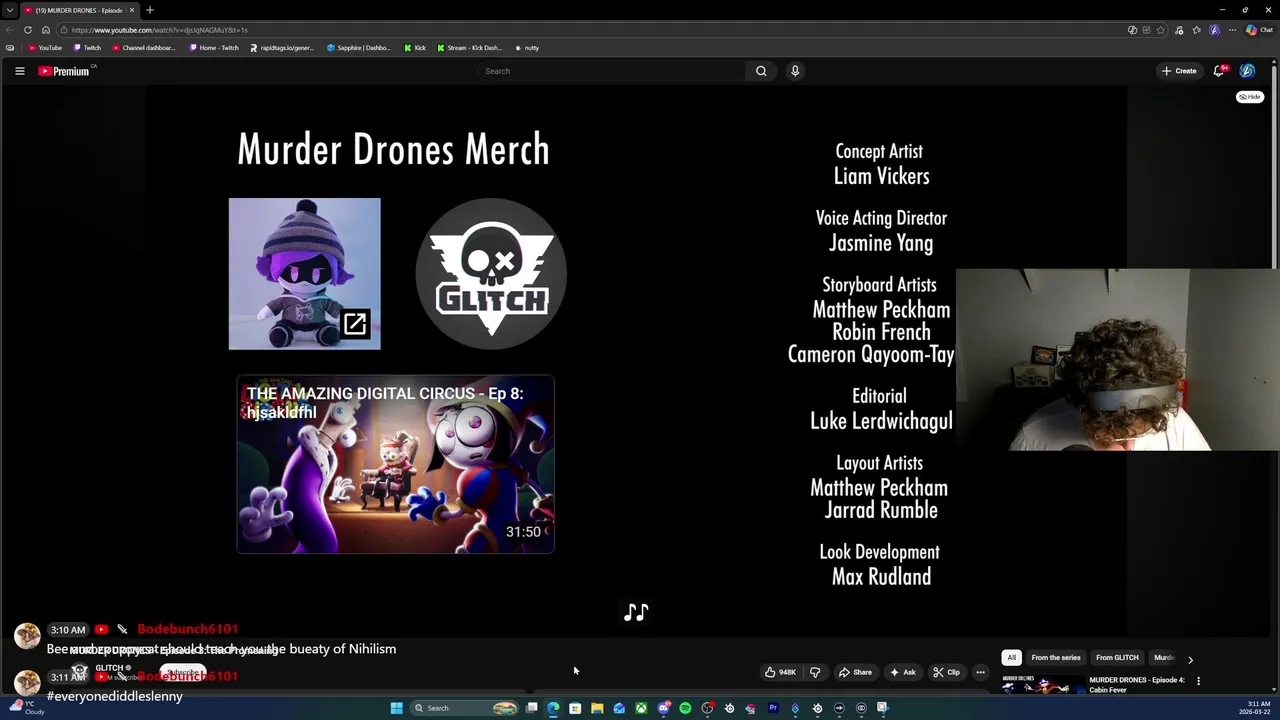Open the Kick bookmark
This screenshot has width=1280, height=720.
pyautogui.click(x=415, y=48)
